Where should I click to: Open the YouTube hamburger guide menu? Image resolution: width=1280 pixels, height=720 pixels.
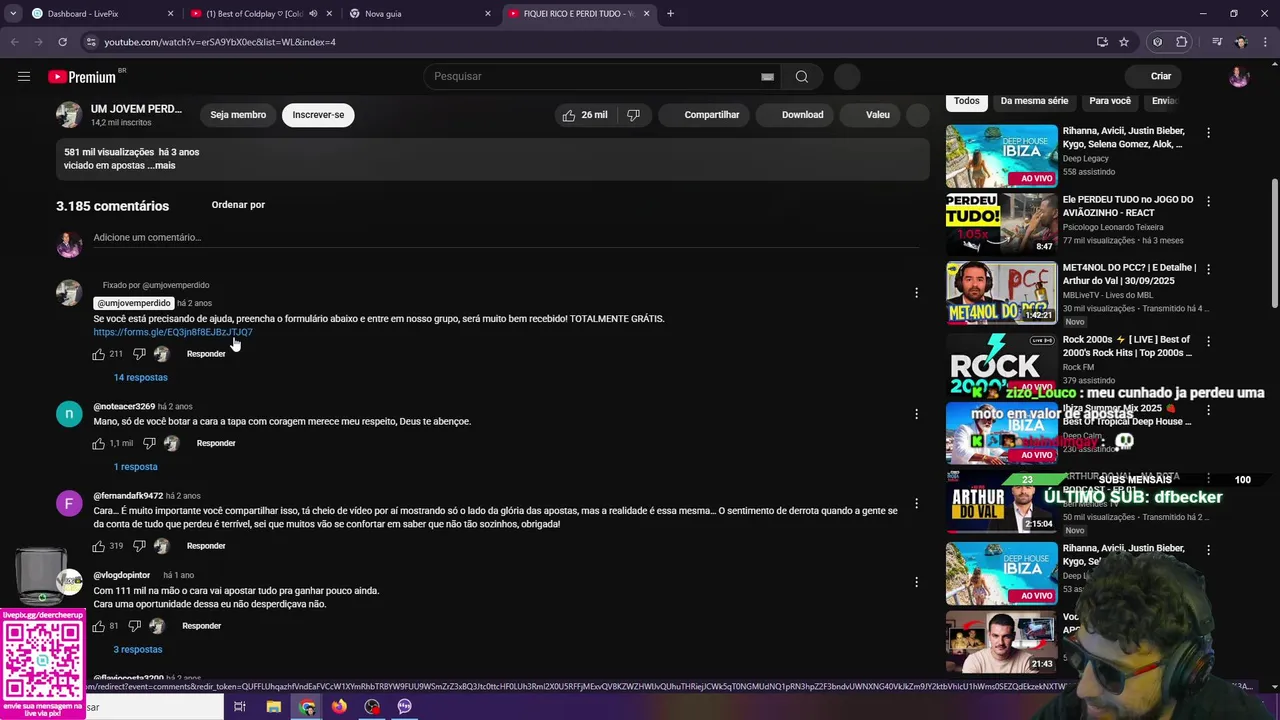point(23,76)
